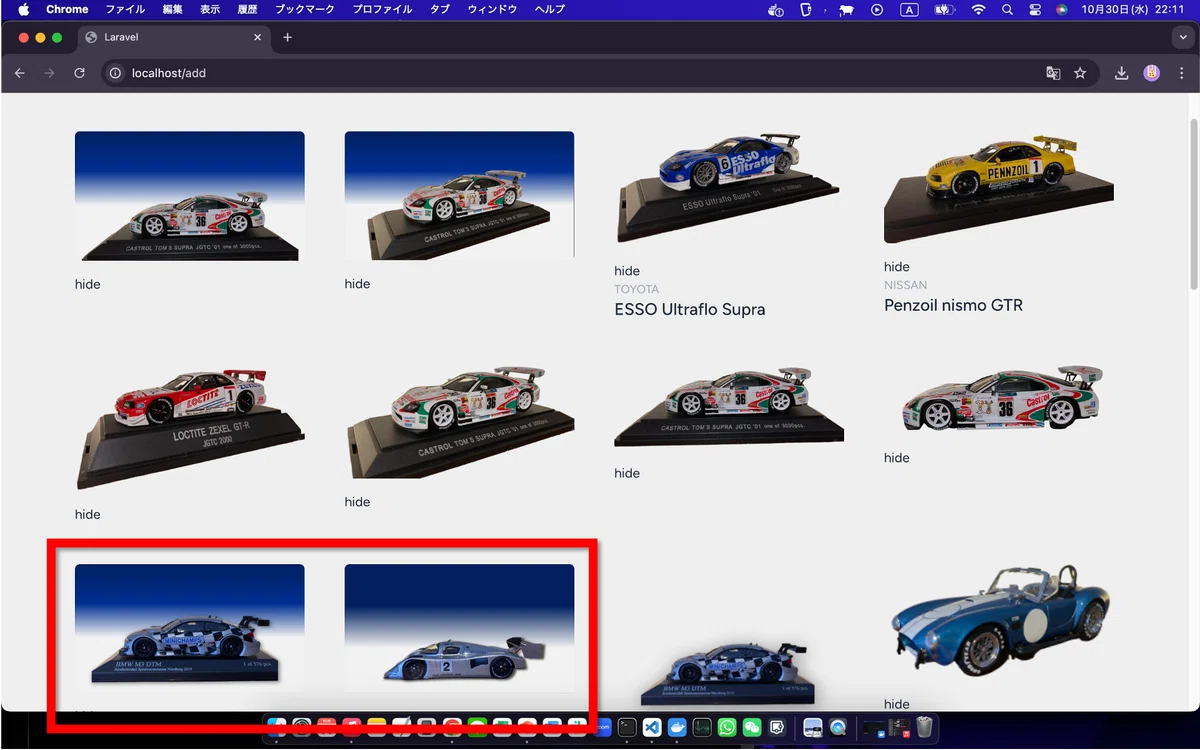
Task: Go back using the browser back arrow
Action: (x=19, y=73)
